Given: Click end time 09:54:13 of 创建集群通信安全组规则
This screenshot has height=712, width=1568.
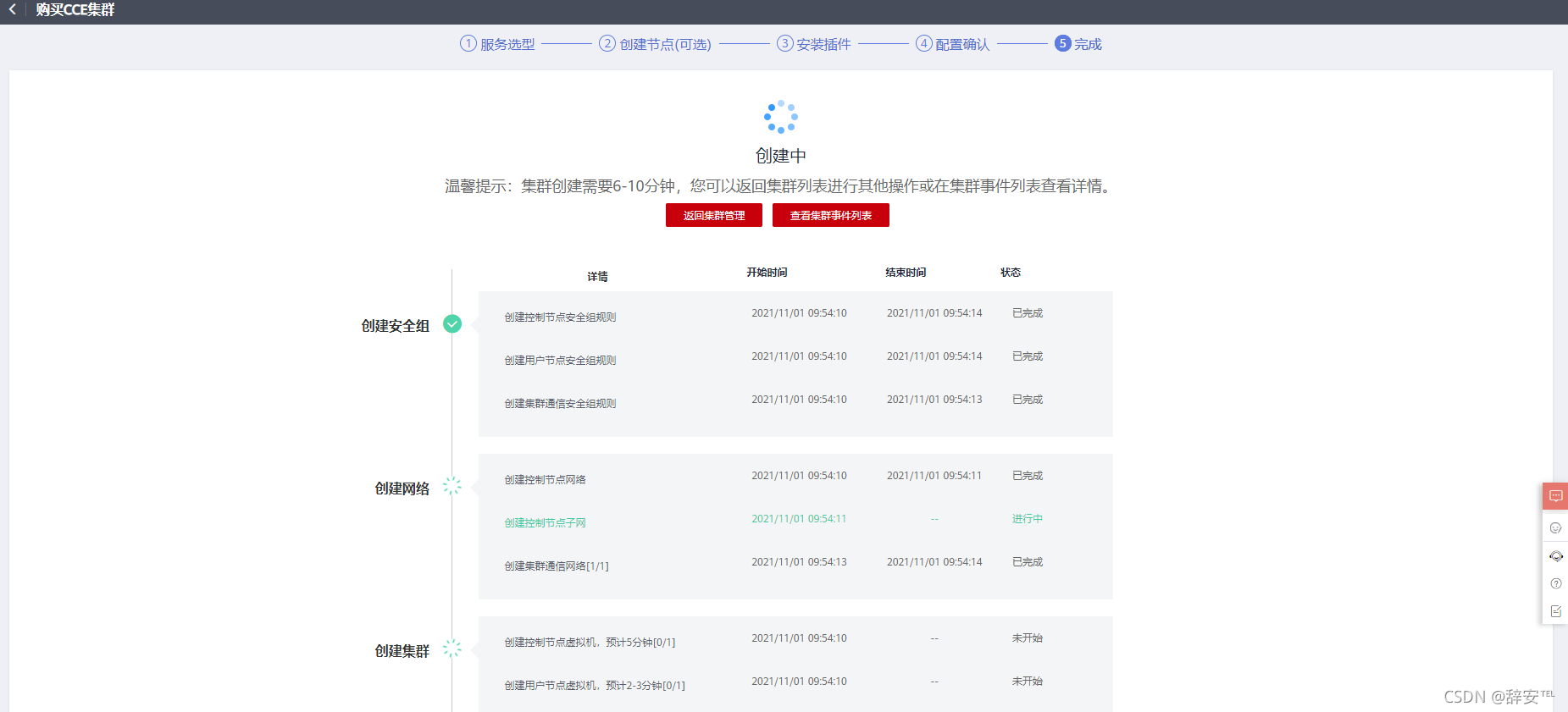Looking at the screenshot, I should tap(934, 400).
